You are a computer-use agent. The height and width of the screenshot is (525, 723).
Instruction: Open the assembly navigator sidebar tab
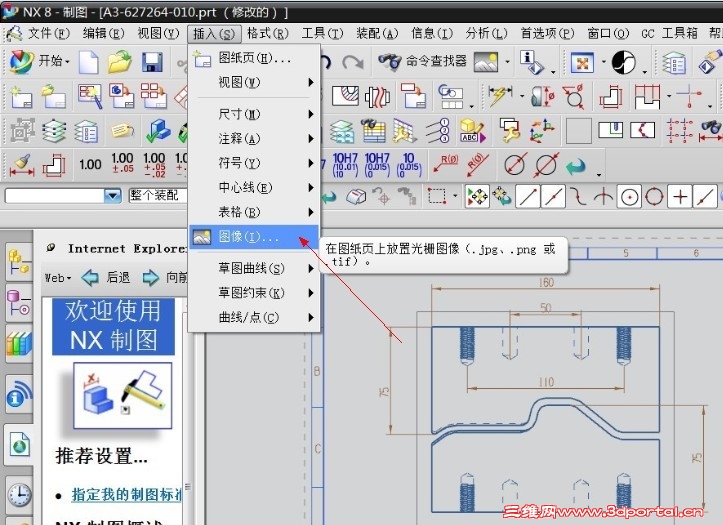[x=18, y=263]
